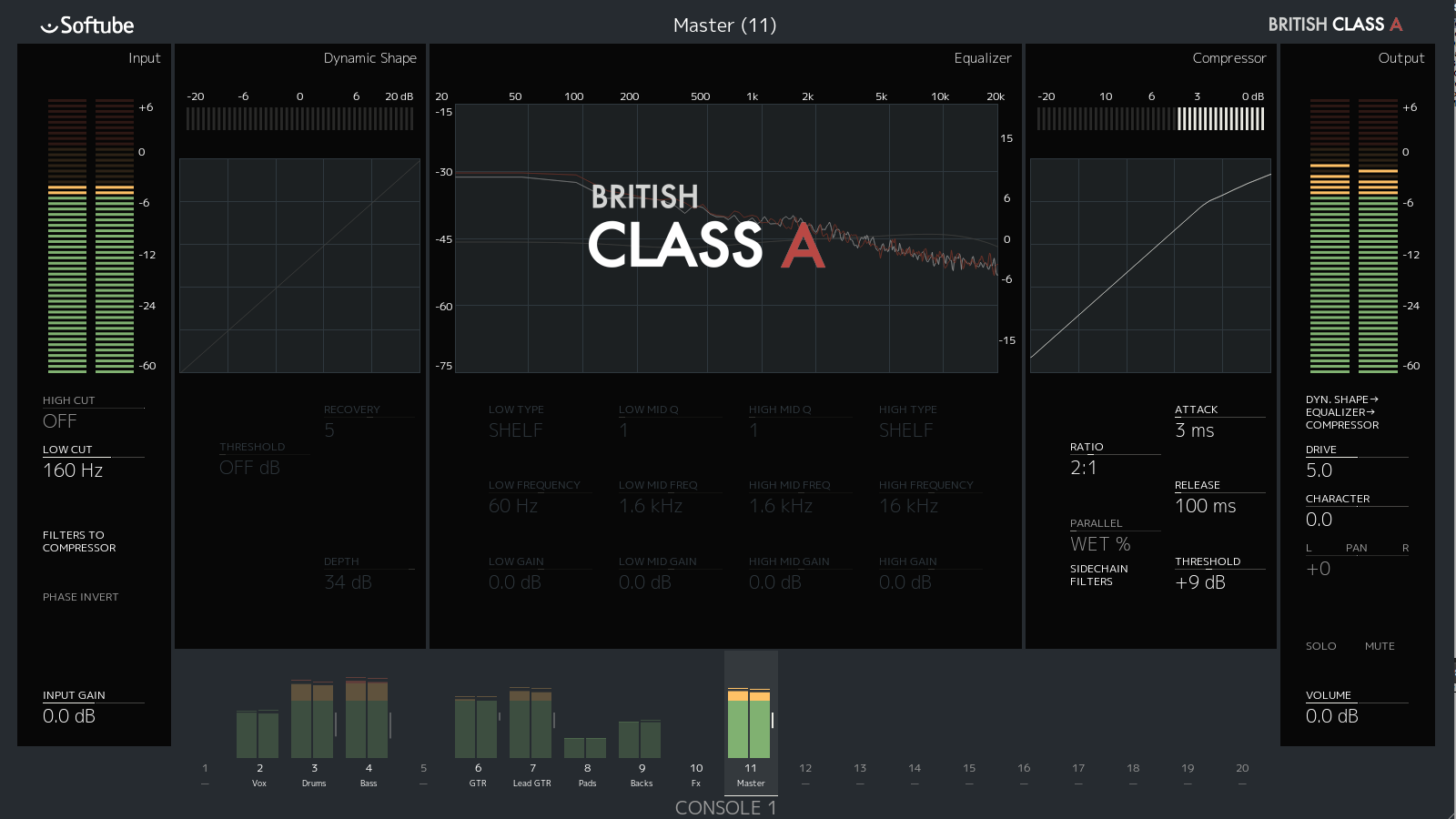
Task: Click the British Class A logo top-right
Action: point(1334,25)
